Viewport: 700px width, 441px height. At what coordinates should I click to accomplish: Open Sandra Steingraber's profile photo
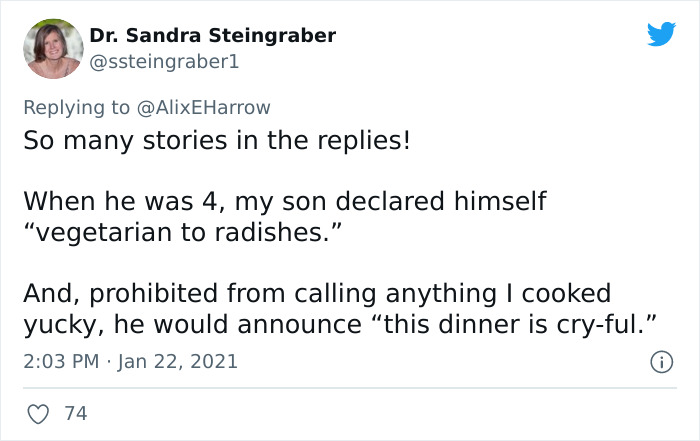pyautogui.click(x=53, y=48)
